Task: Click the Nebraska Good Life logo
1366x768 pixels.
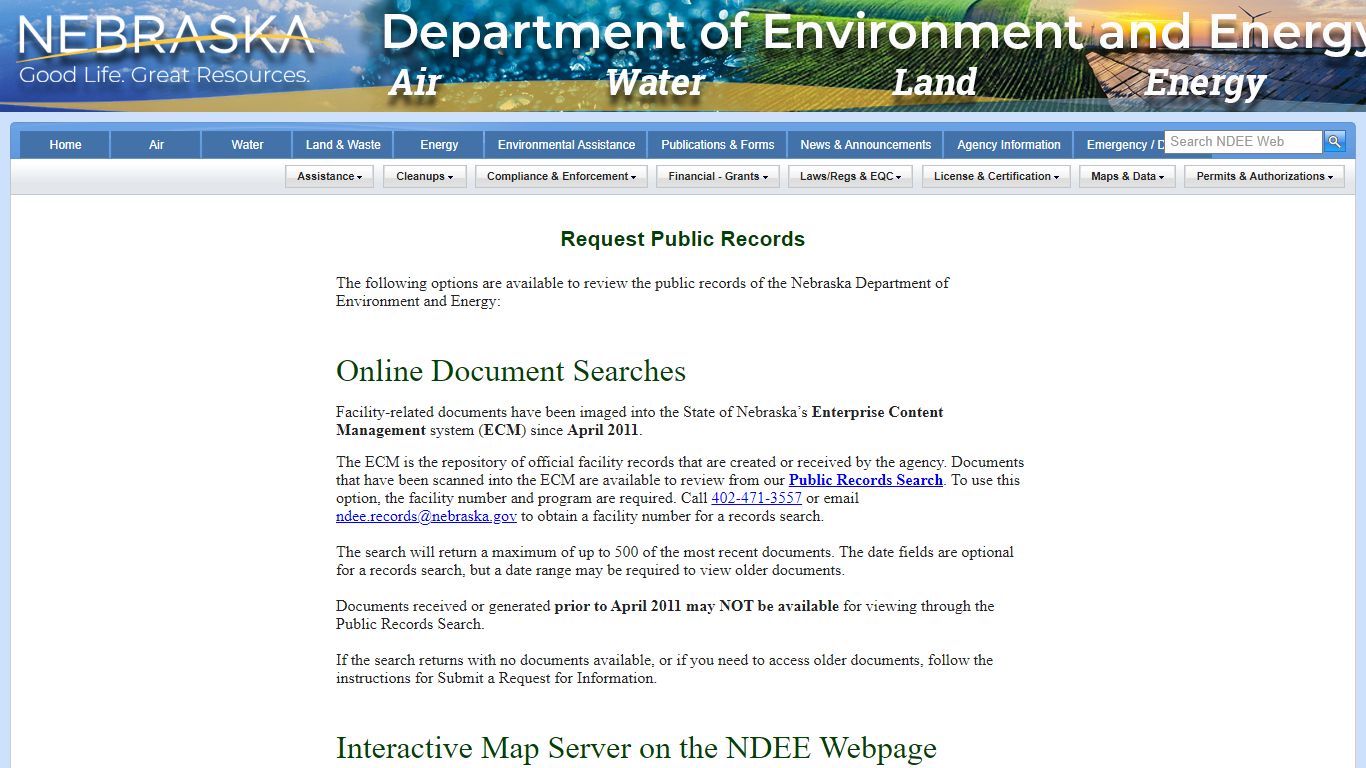Action: (166, 49)
